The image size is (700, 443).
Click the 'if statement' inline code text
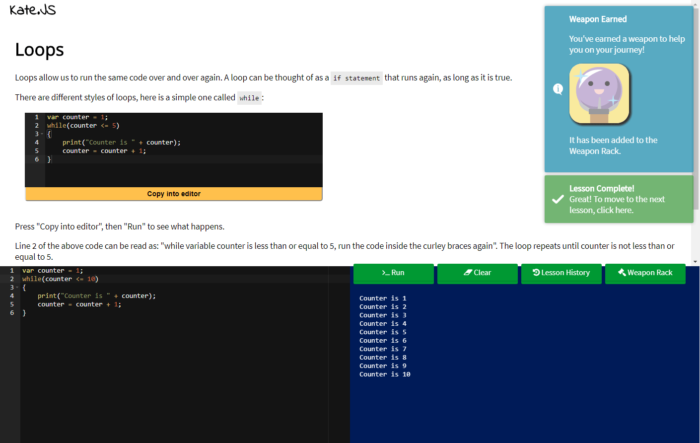click(x=357, y=77)
